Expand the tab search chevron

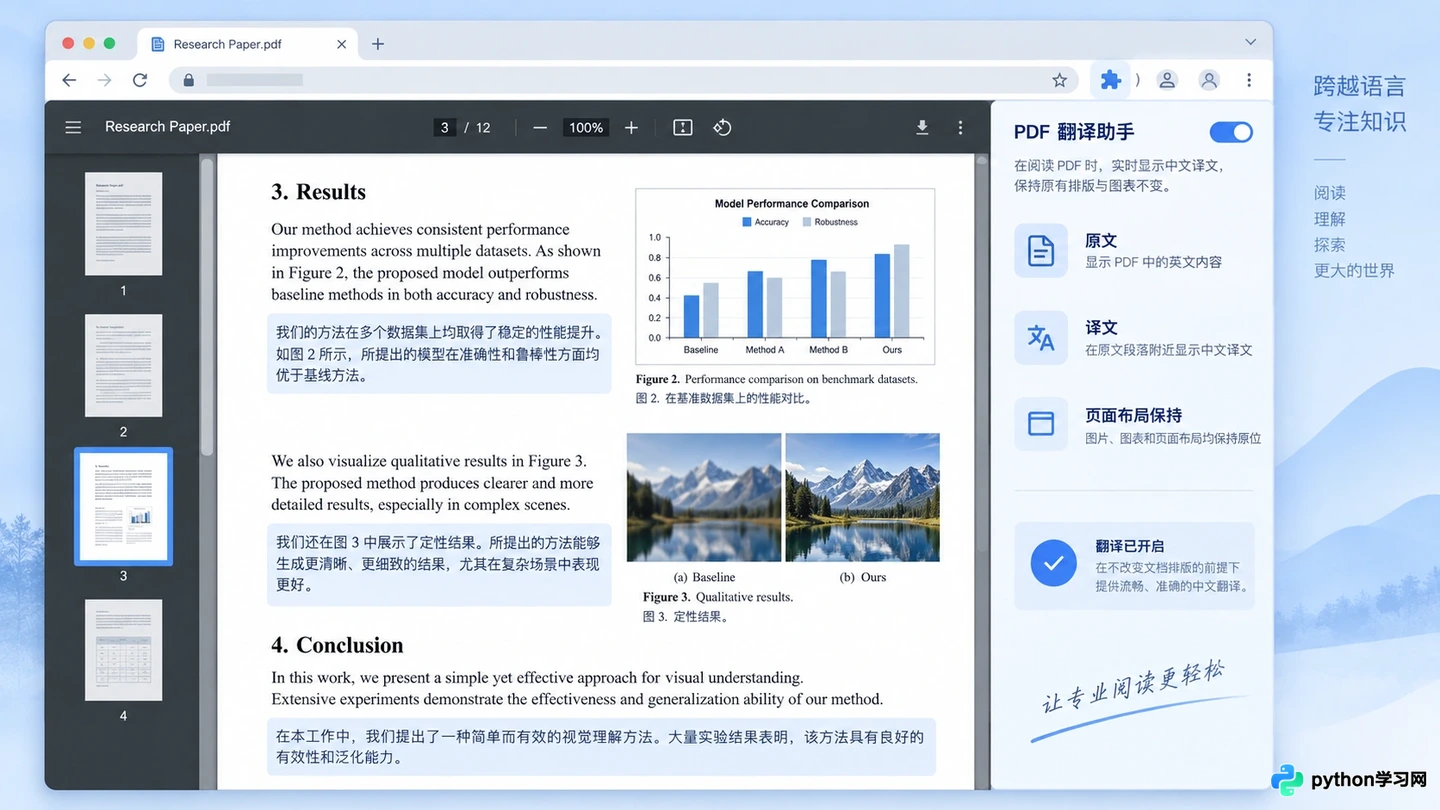click(x=1250, y=42)
